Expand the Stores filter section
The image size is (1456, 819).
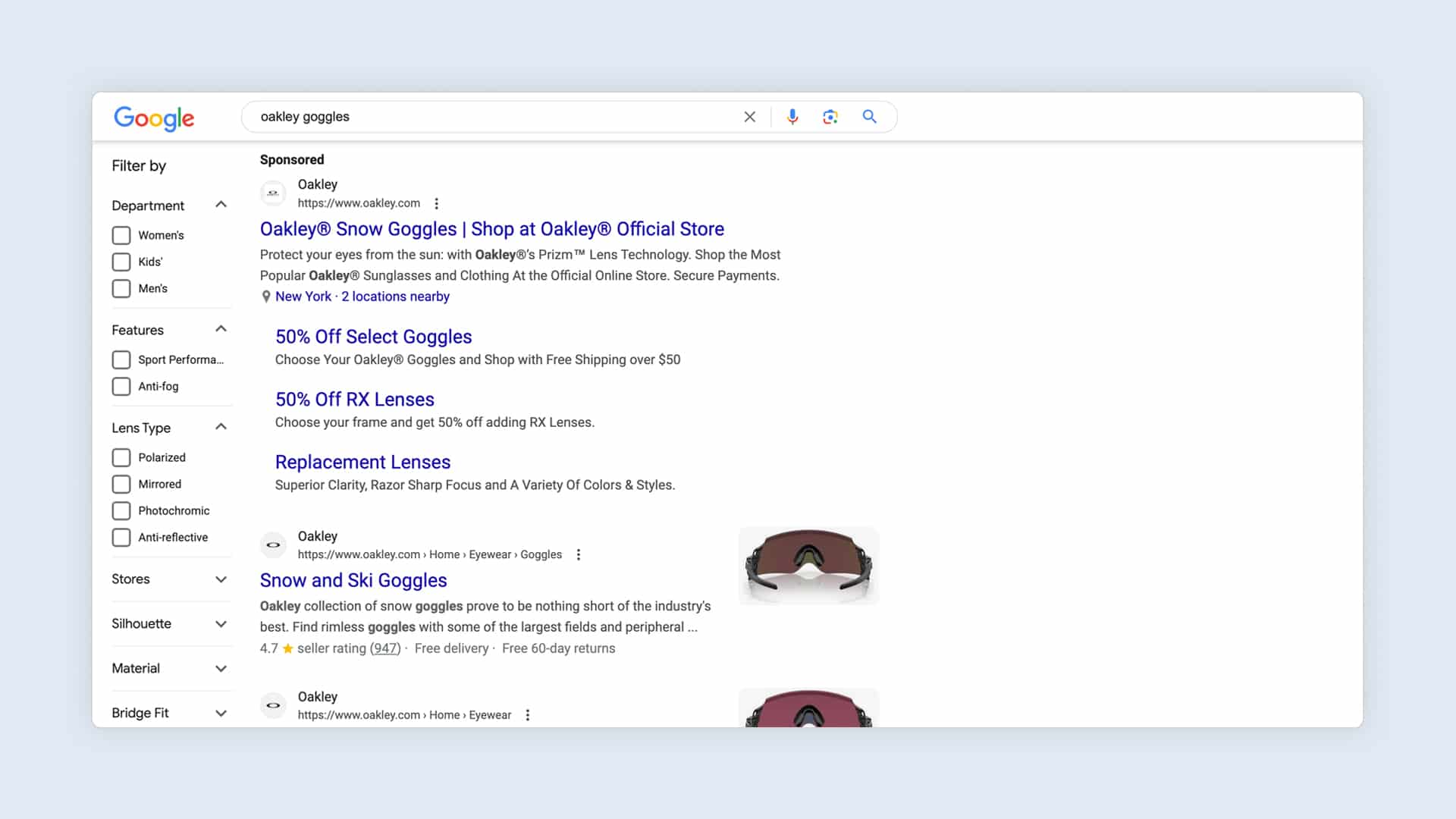tap(221, 579)
